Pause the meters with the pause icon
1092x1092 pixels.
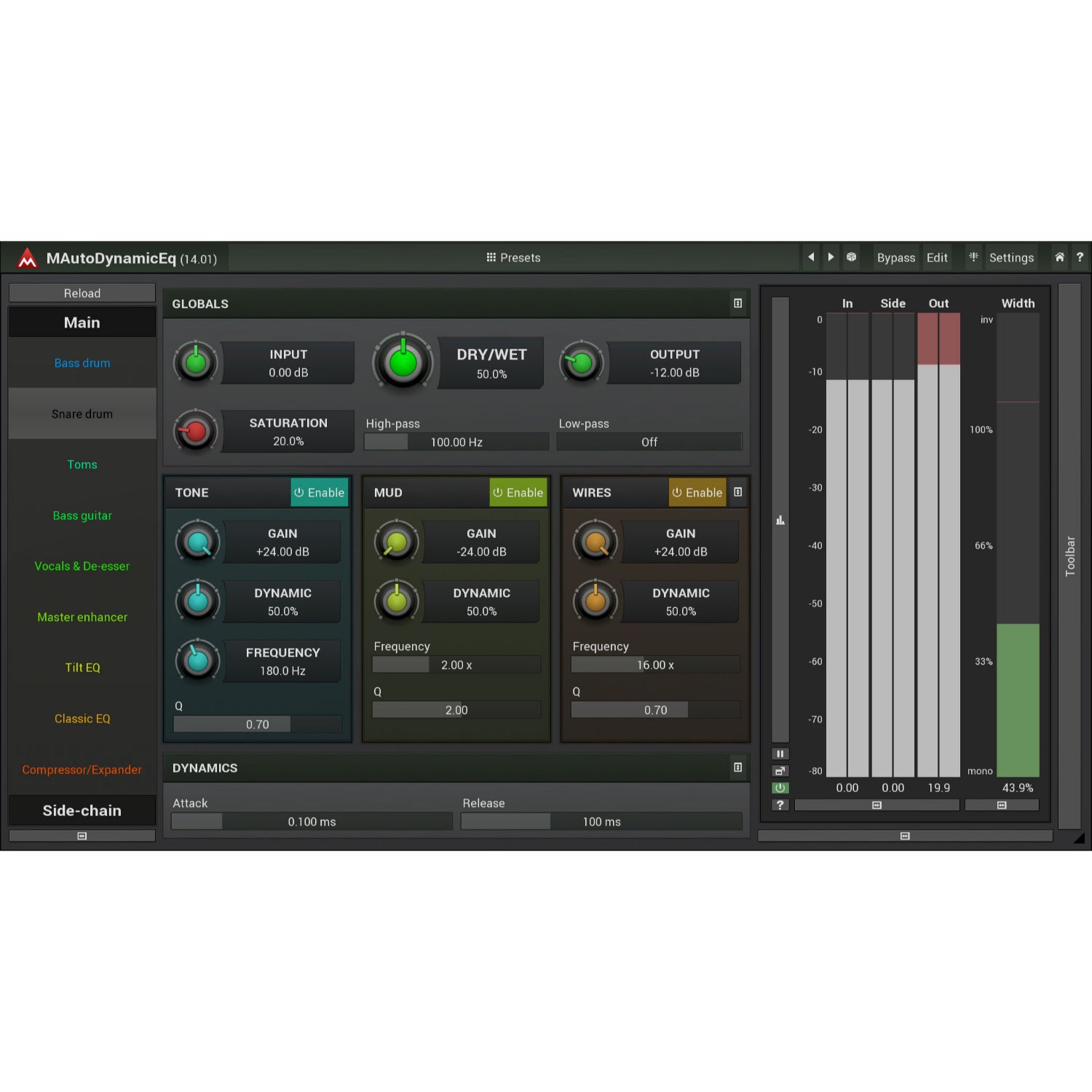[780, 754]
